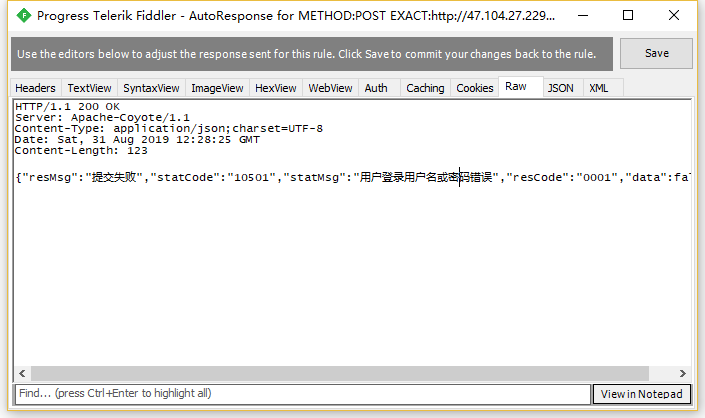
Task: Open the Headers tab
Action: click(x=35, y=88)
